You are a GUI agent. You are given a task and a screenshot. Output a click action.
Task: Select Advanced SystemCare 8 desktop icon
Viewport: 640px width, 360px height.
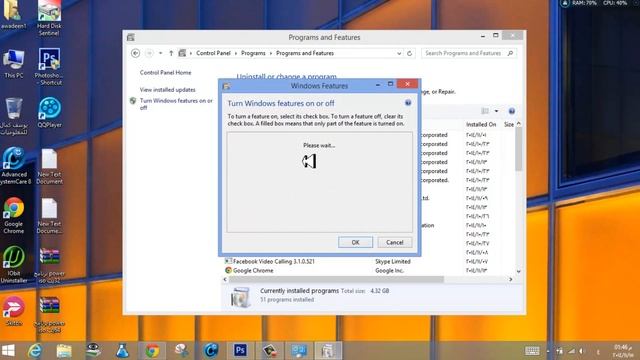(15, 166)
